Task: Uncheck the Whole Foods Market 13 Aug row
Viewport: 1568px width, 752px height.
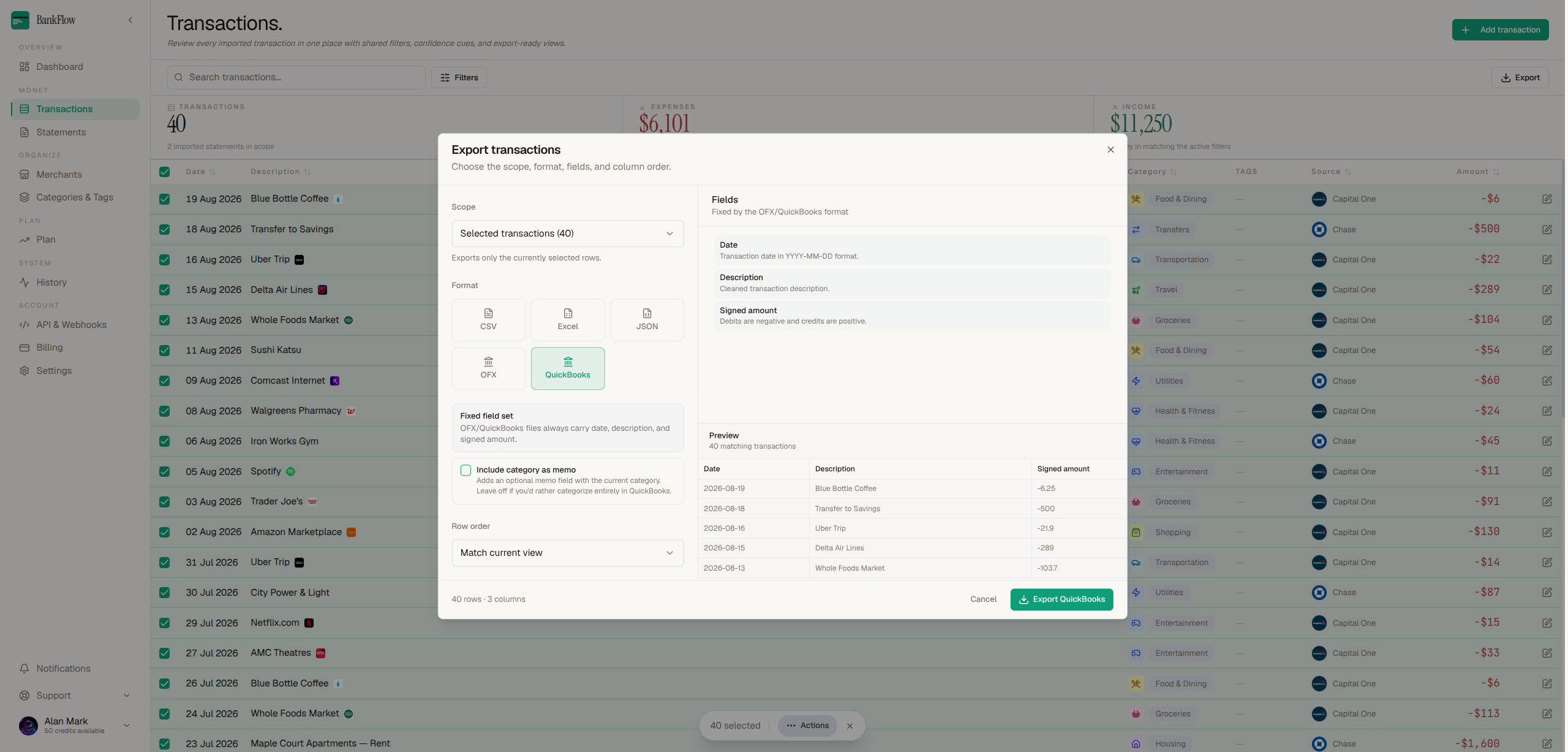Action: pos(164,320)
